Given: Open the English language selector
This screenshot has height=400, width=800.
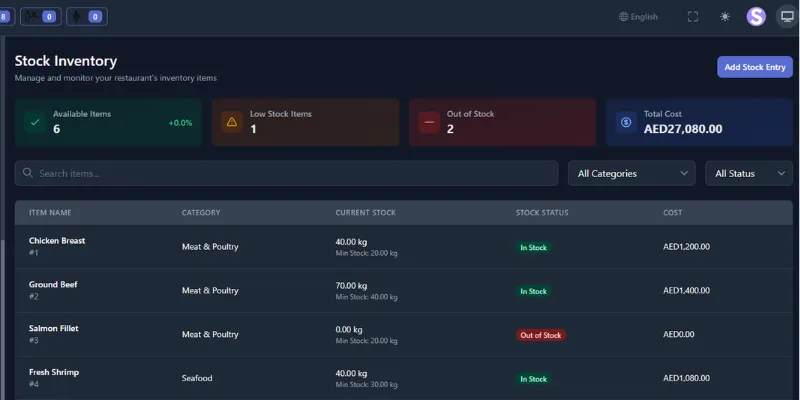Looking at the screenshot, I should [x=639, y=17].
